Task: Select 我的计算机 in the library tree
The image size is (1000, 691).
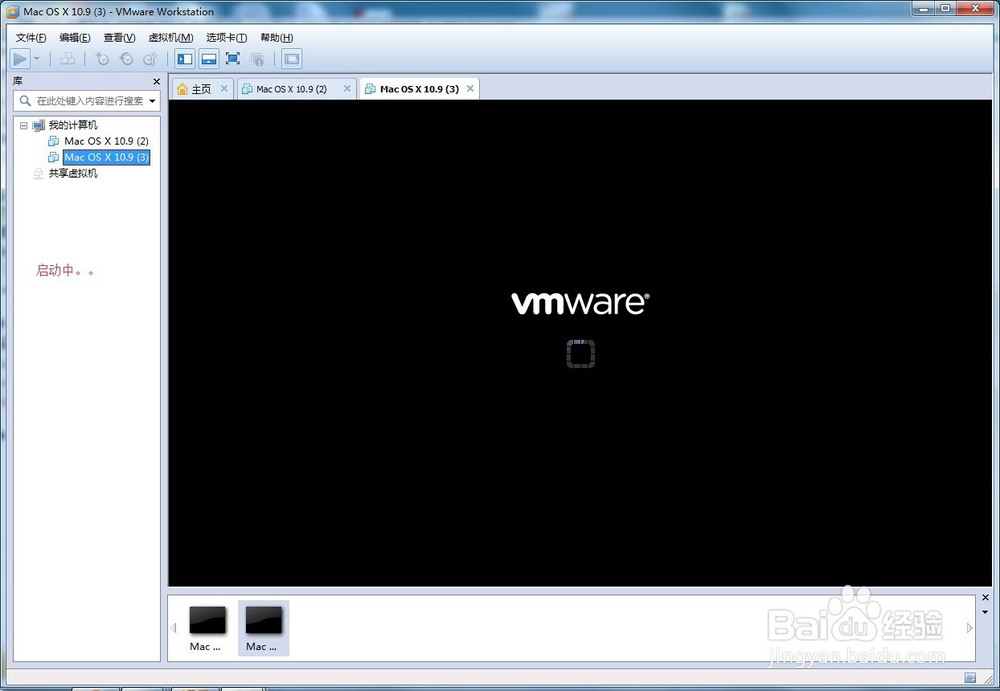Action: coord(73,125)
